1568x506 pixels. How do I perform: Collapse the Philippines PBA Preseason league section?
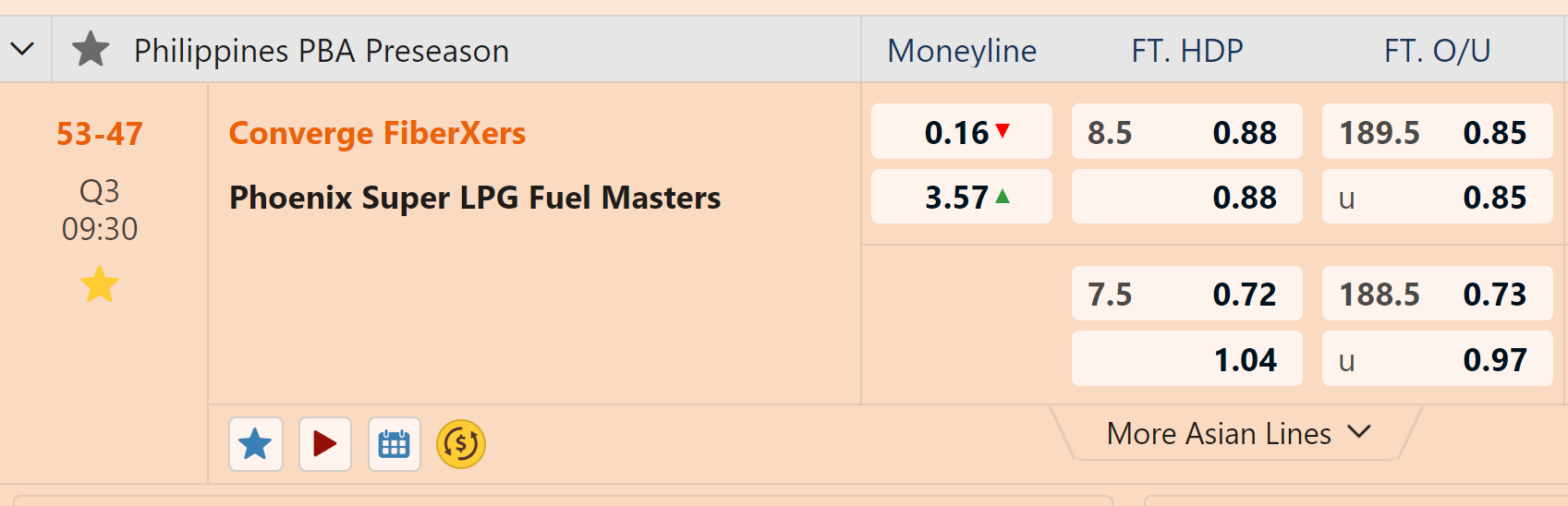click(x=22, y=49)
